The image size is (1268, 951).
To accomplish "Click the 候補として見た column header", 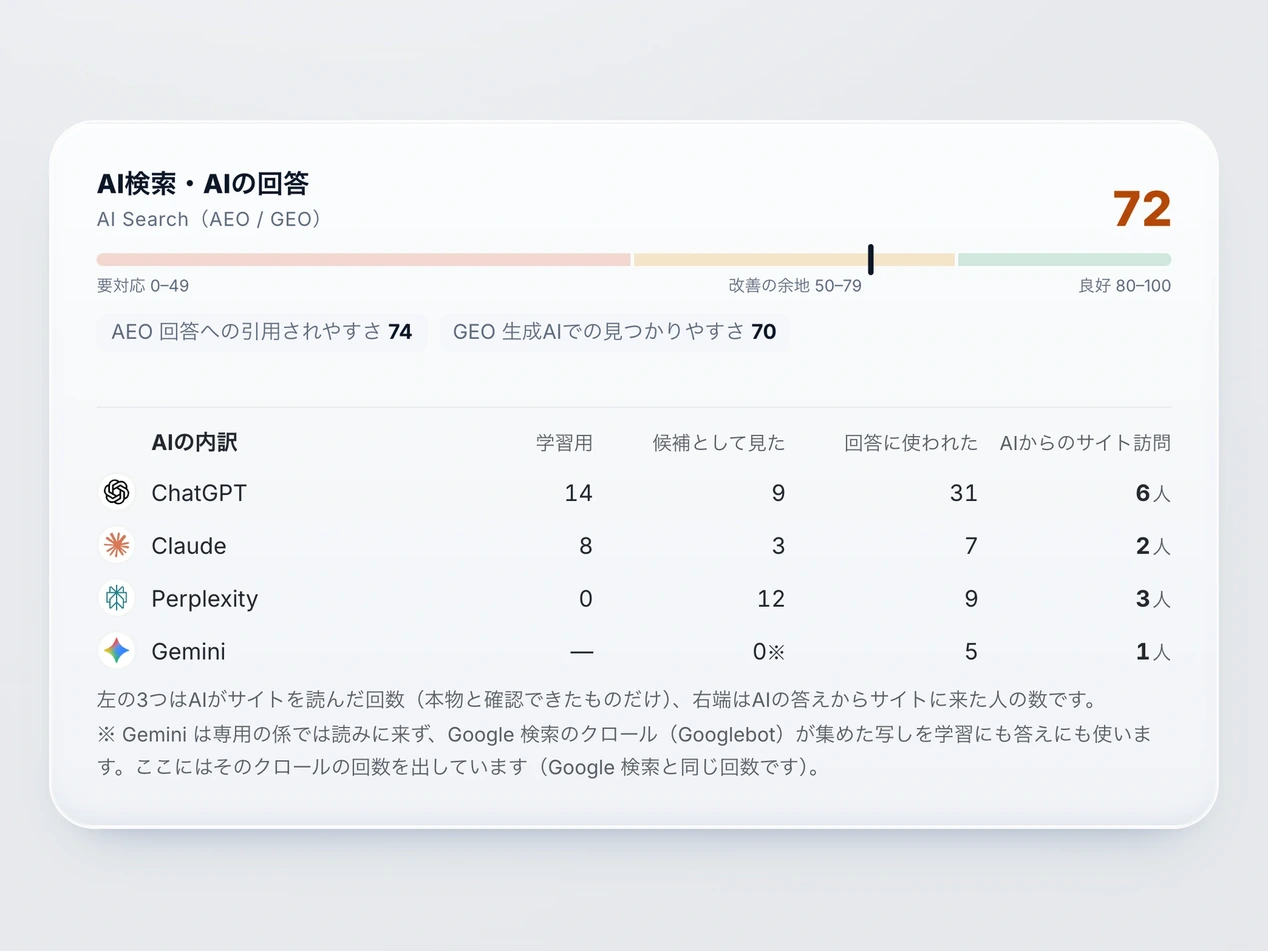I will (719, 443).
